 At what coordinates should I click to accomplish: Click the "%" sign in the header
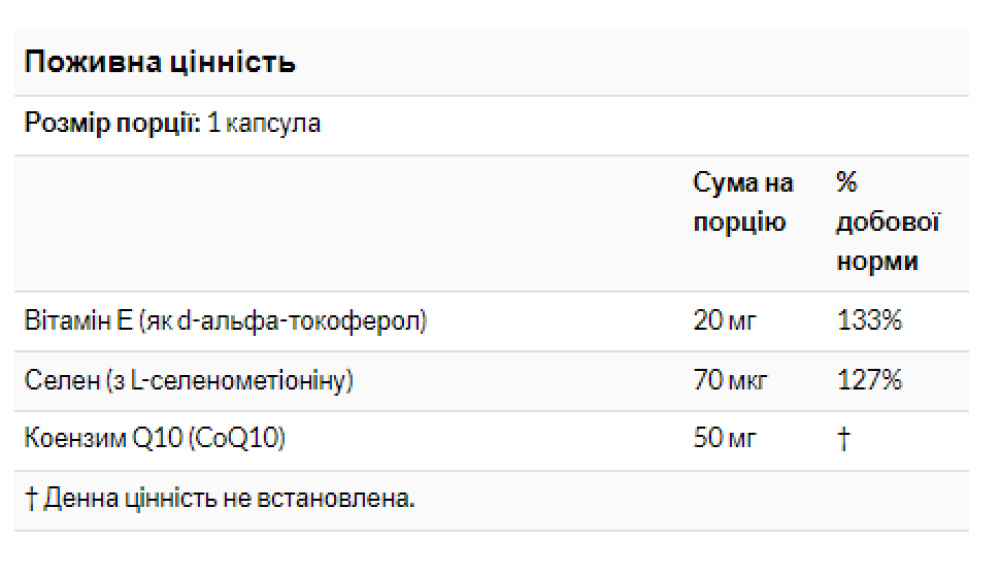[847, 183]
